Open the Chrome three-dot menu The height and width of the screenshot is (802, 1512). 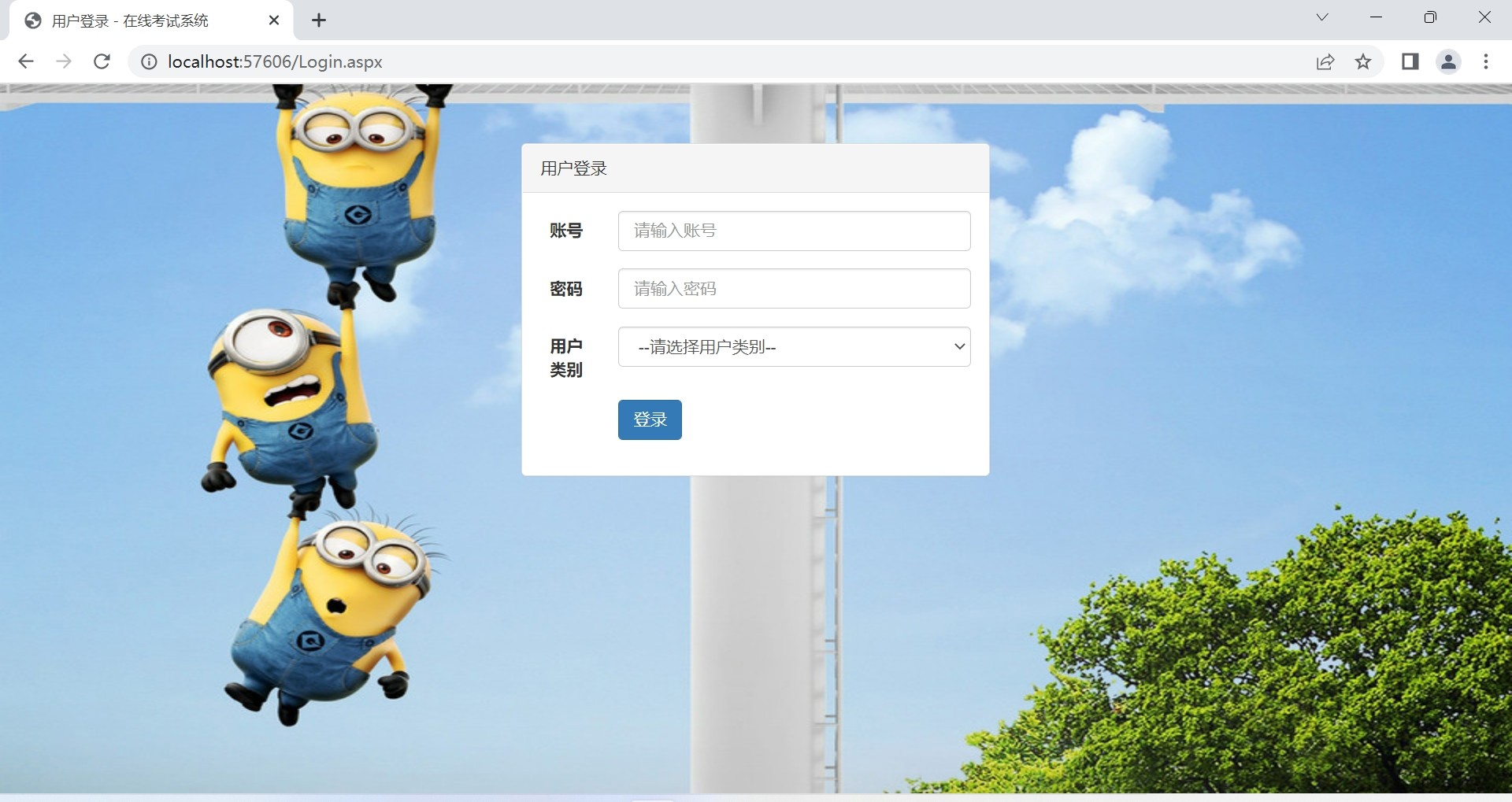(x=1486, y=61)
